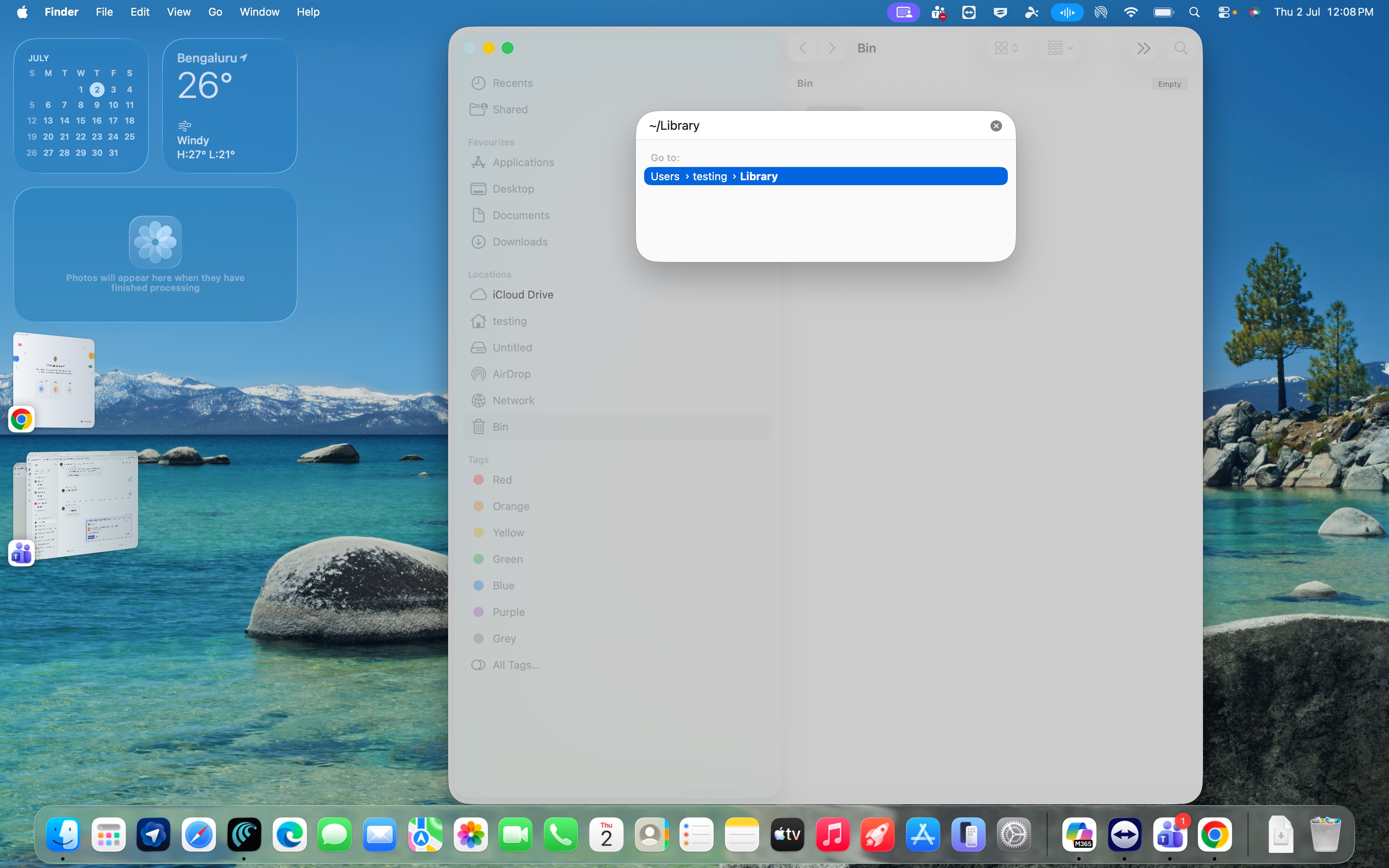Screen dimensions: 1389x868
Task: Filter by Red tag
Action: coord(618,480)
